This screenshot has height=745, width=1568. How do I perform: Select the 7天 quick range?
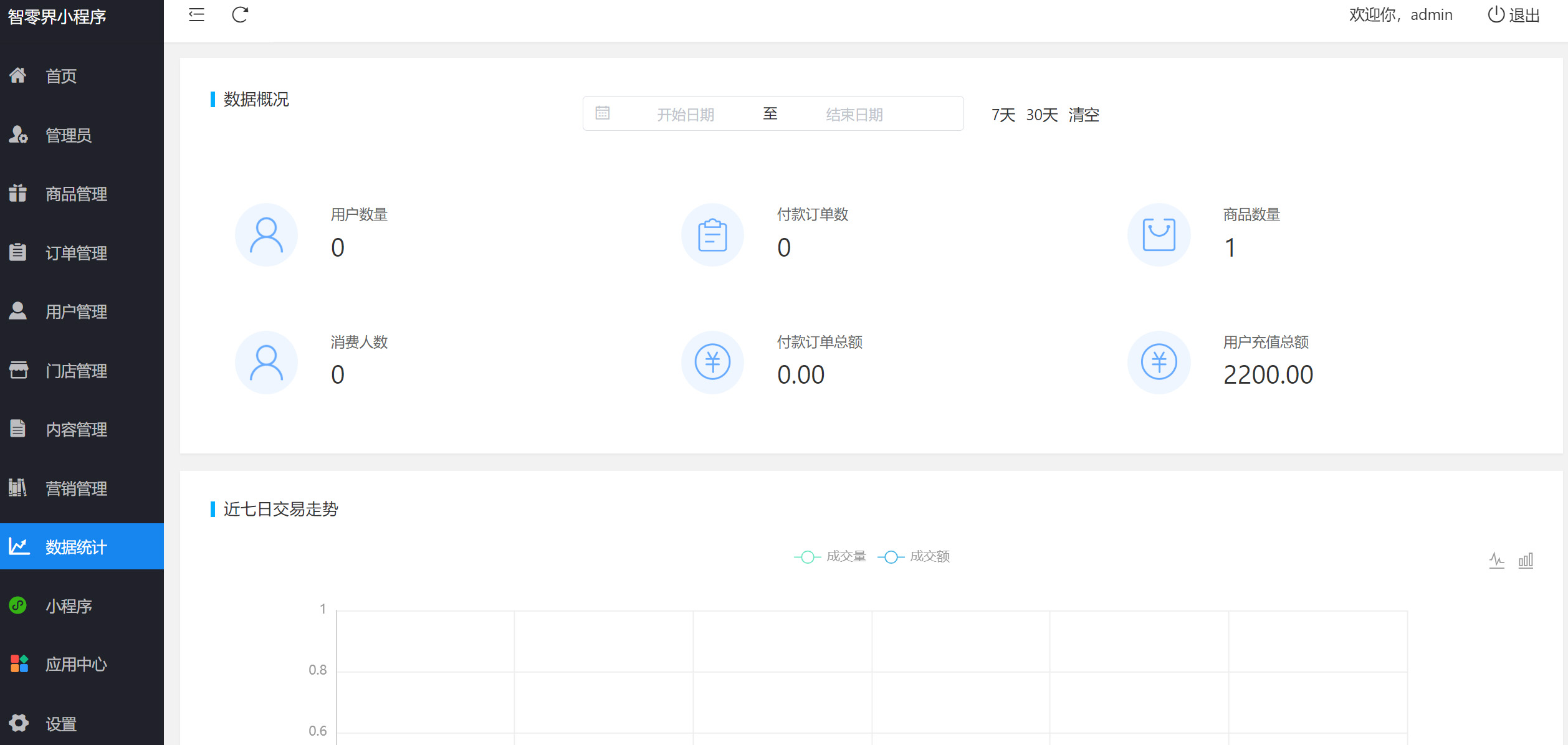tap(1003, 115)
